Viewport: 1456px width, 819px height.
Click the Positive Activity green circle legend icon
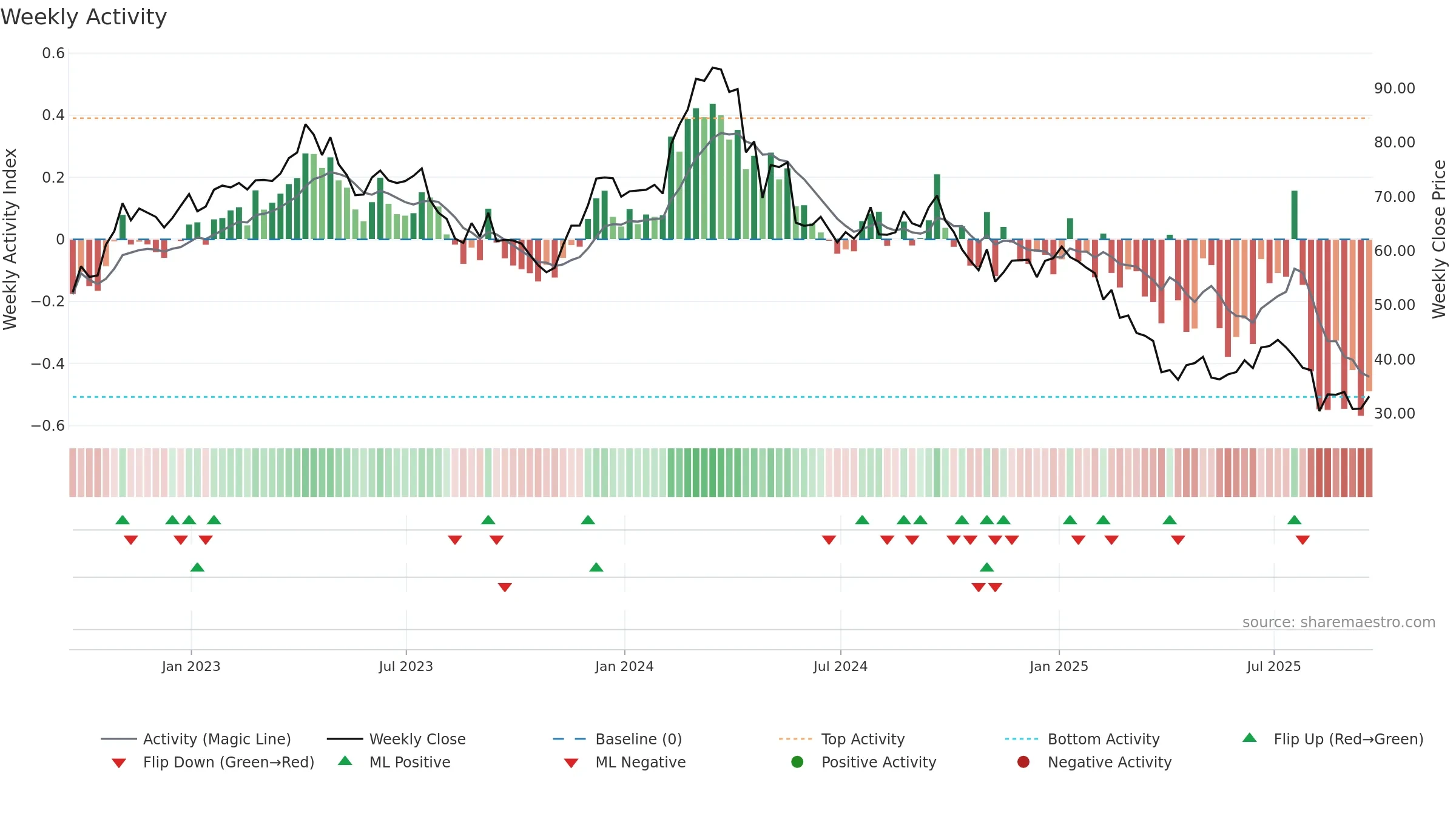(x=797, y=761)
